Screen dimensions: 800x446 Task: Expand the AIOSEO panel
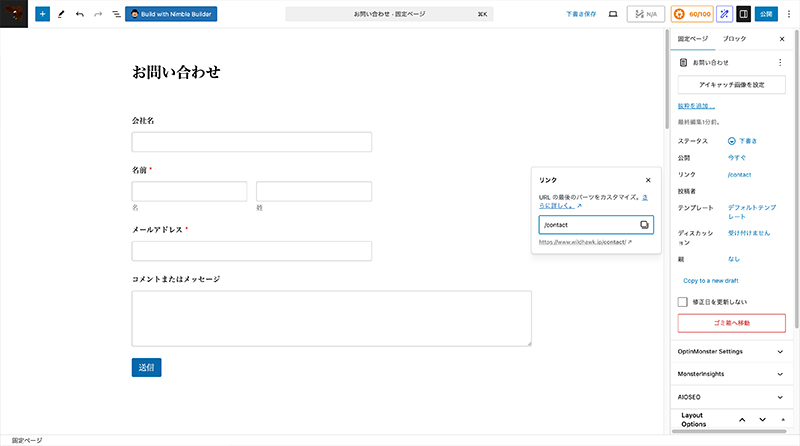(780, 397)
